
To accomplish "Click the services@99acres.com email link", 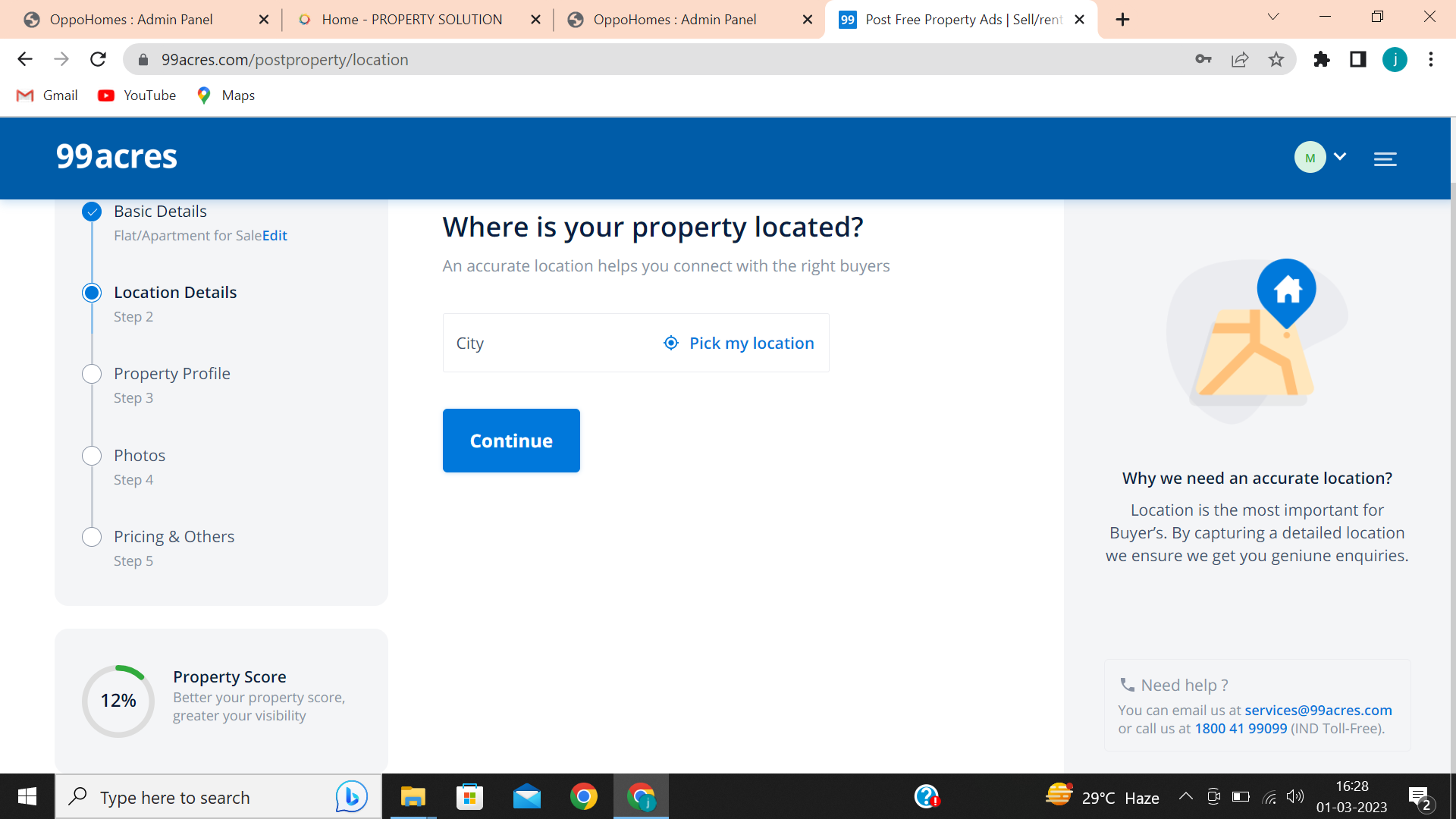I will (x=1319, y=710).
